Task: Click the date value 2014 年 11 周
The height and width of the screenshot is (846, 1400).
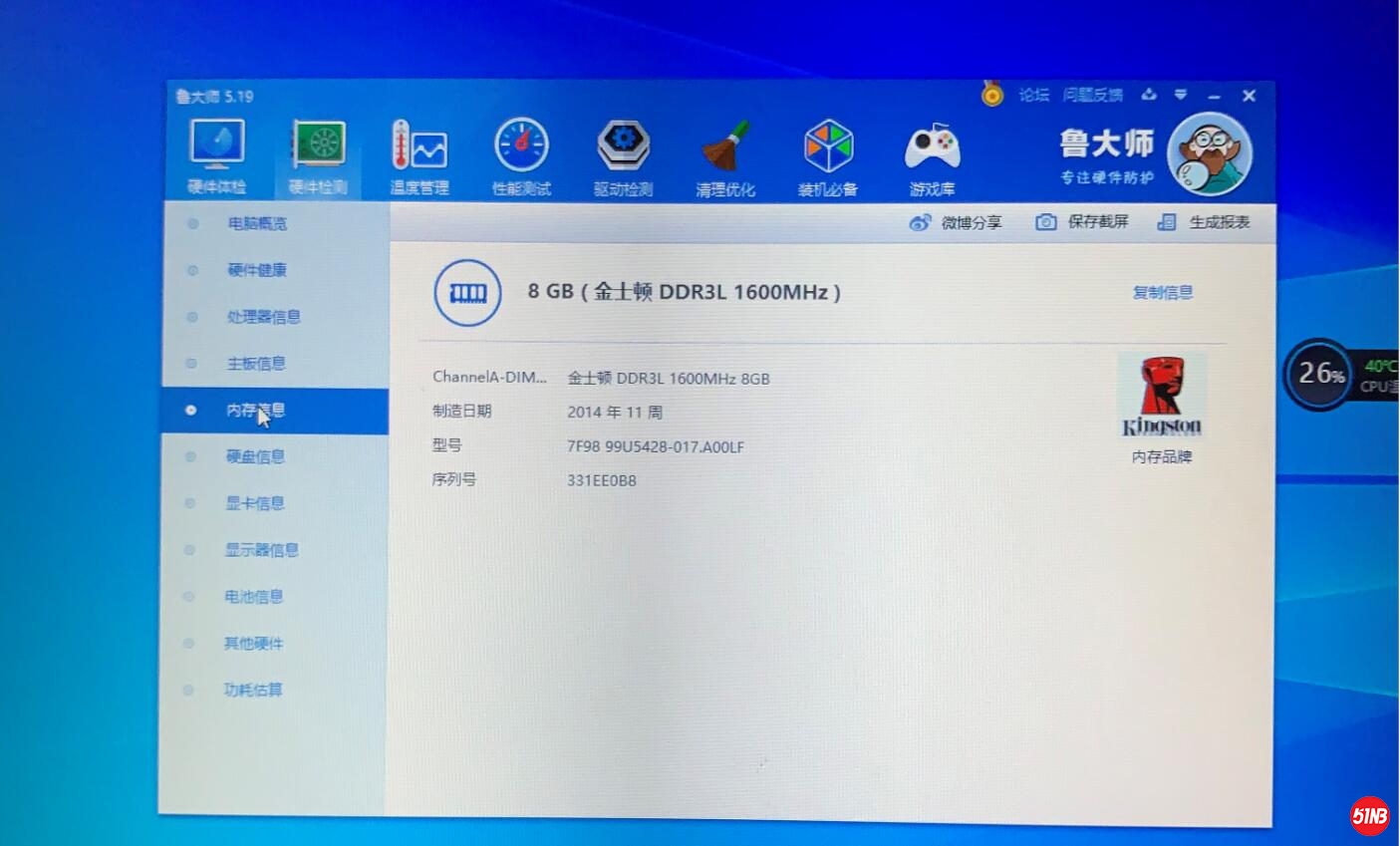Action: [615, 413]
